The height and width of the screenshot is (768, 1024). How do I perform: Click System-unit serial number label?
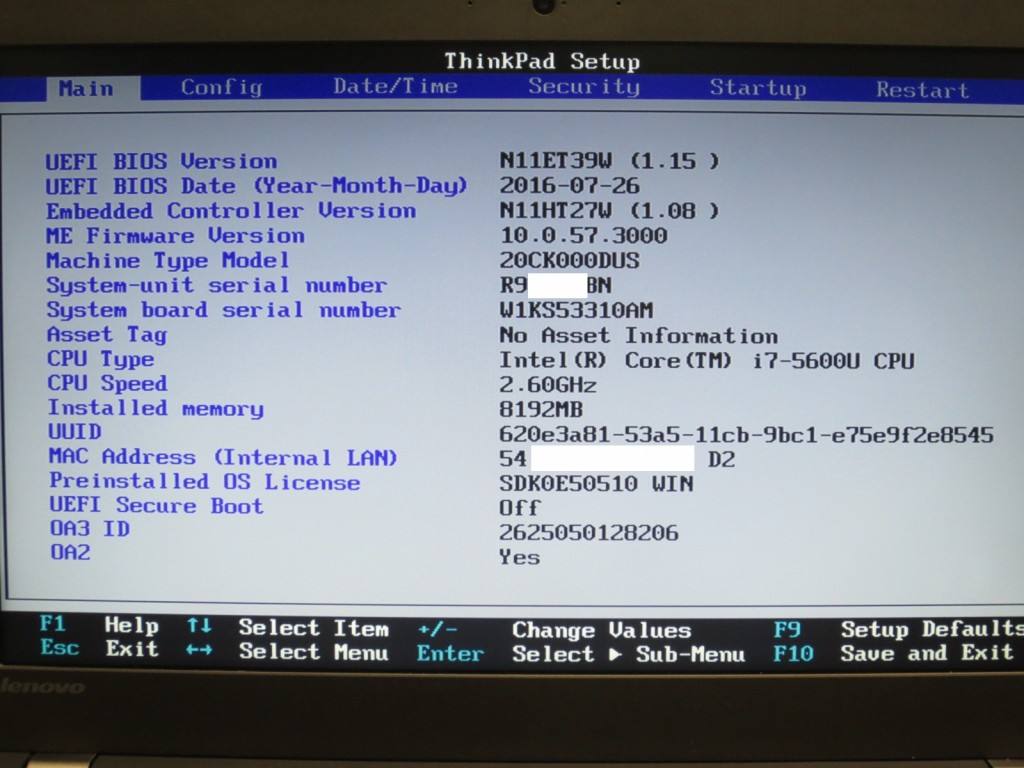[x=216, y=285]
